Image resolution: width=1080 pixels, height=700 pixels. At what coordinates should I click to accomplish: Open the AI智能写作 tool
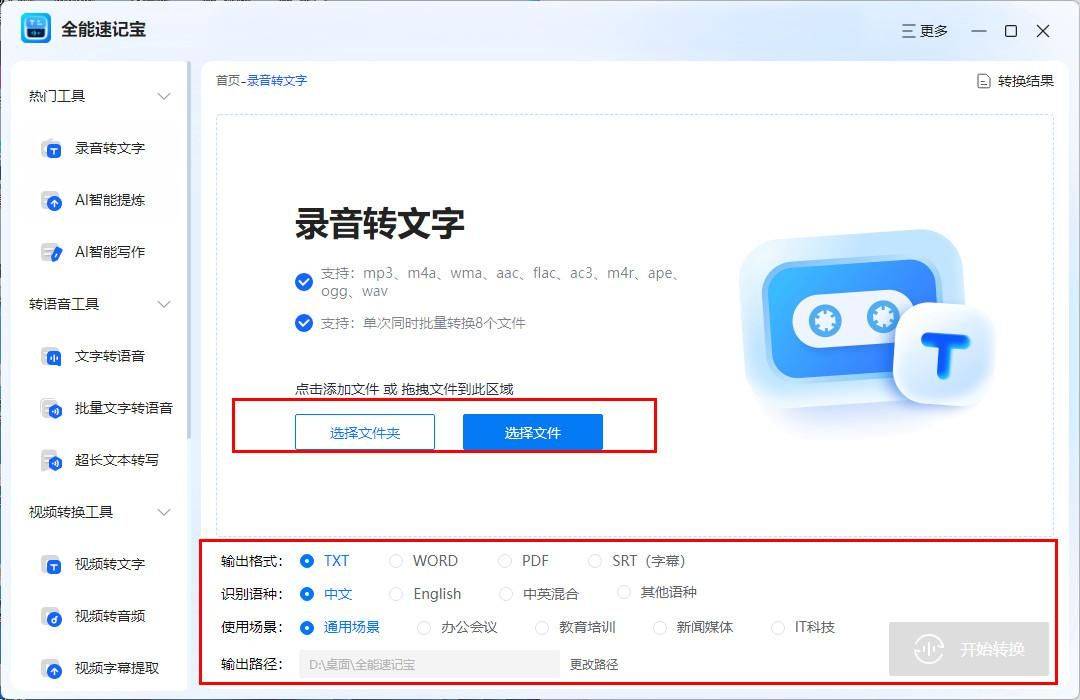pos(99,252)
